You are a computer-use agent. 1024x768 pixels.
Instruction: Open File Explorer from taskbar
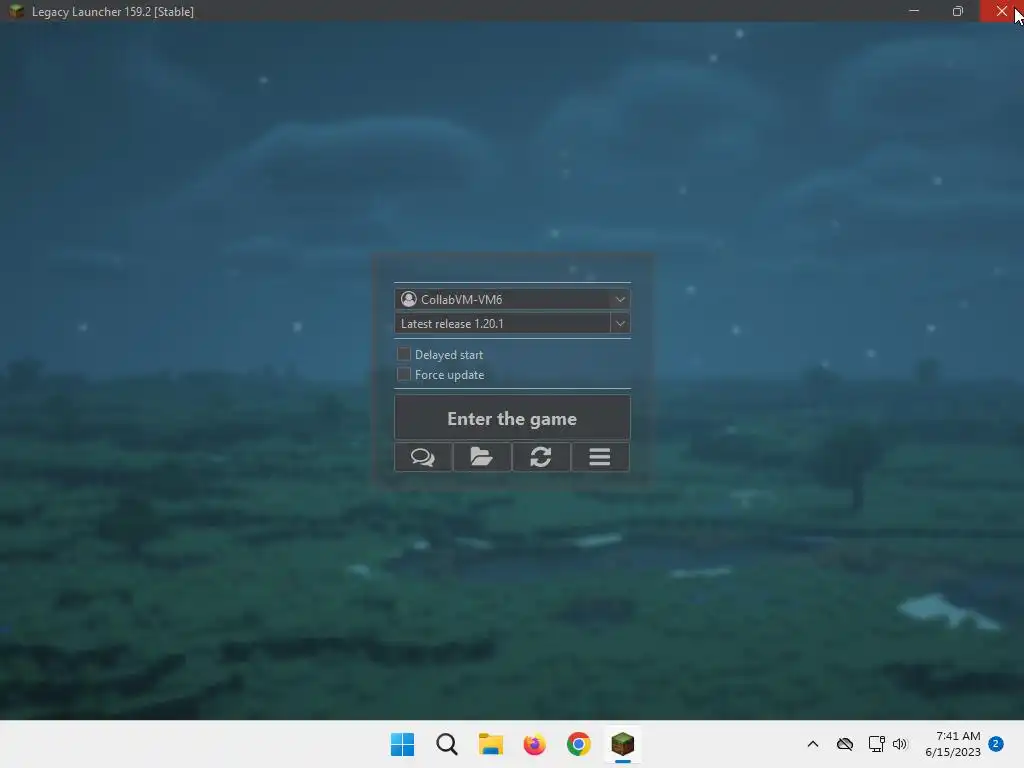click(x=490, y=744)
